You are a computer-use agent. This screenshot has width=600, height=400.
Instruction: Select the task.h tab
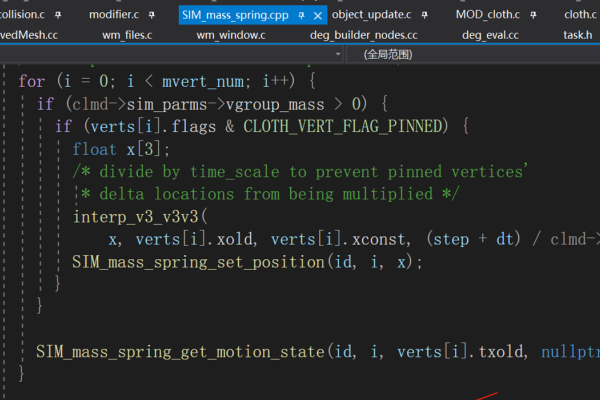click(x=577, y=34)
